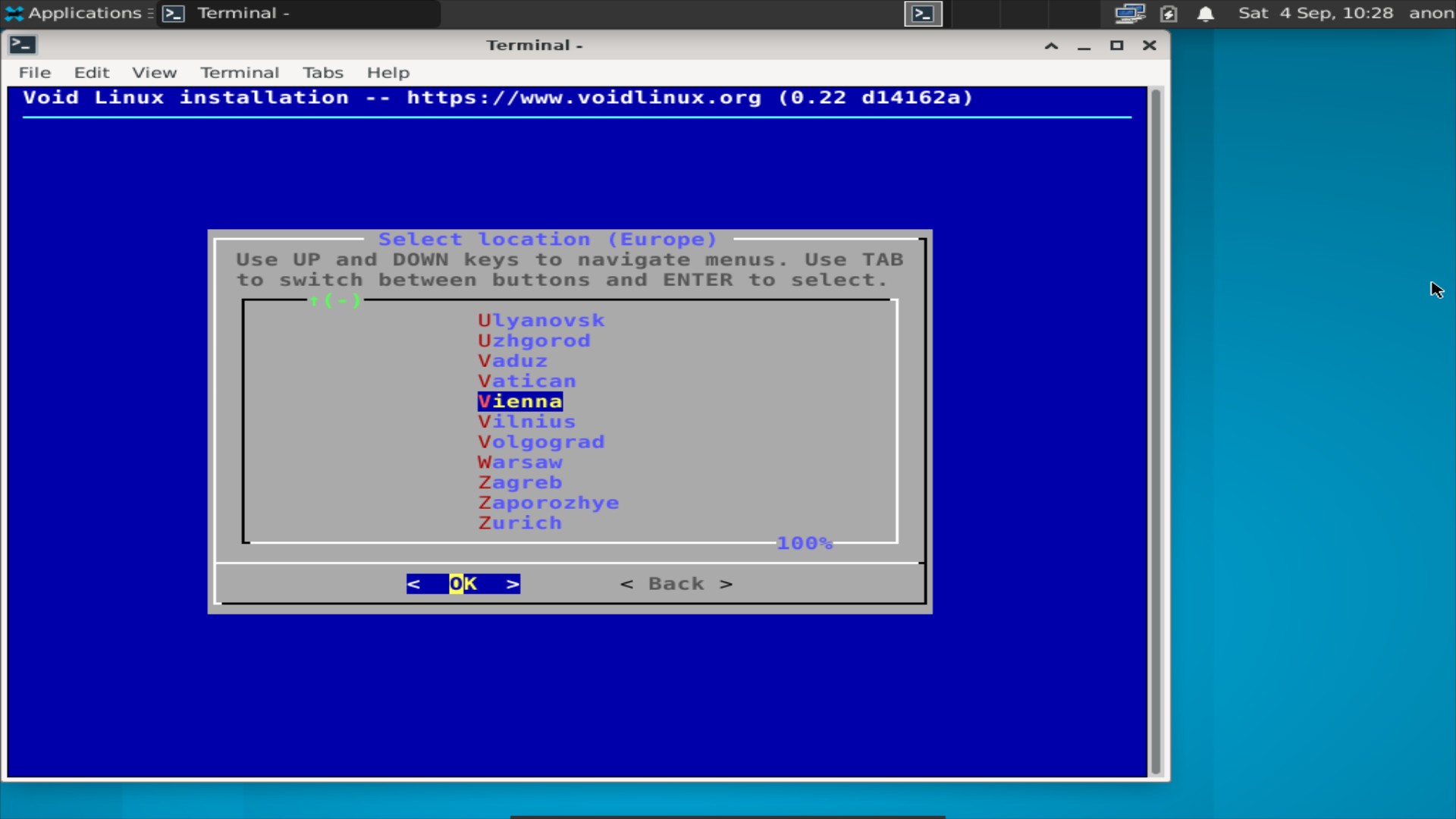Open the File menu

coord(34,72)
